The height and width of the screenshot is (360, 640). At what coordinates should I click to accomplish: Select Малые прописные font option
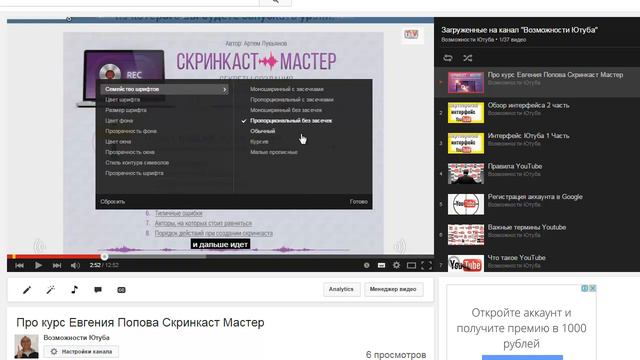coord(273,152)
